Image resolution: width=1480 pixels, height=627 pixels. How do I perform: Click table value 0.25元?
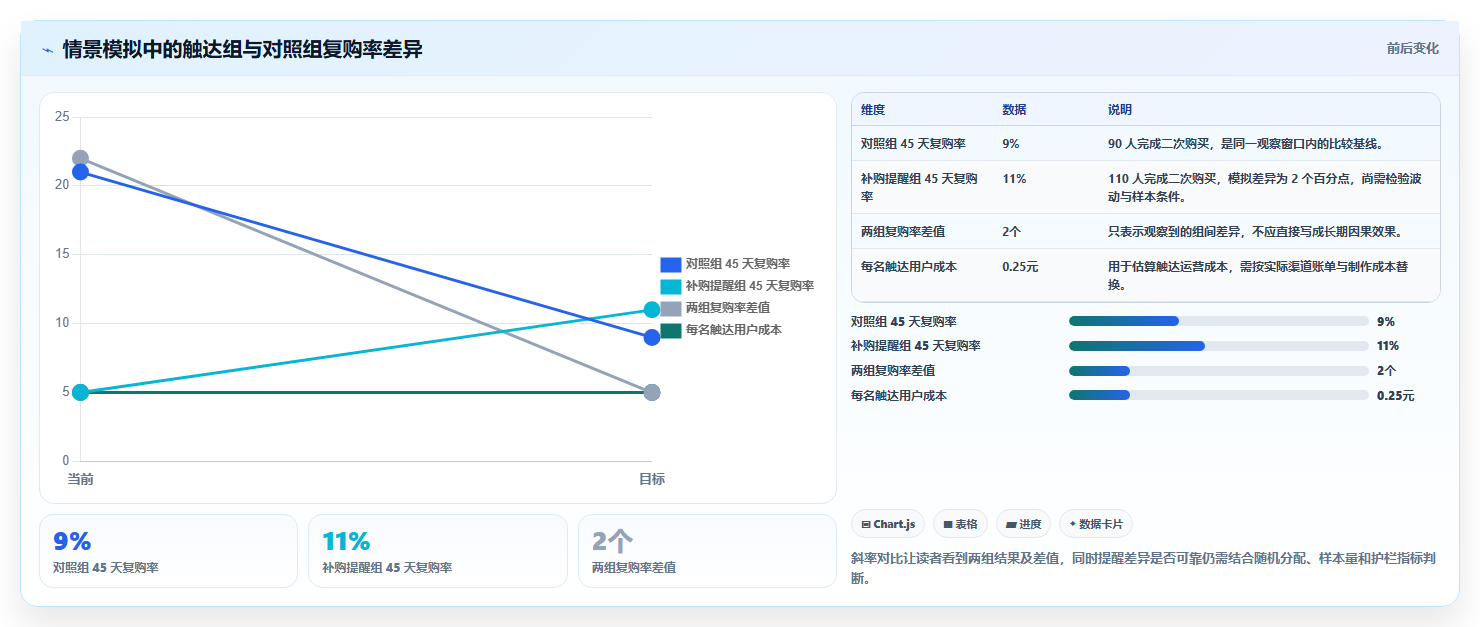coord(1020,266)
